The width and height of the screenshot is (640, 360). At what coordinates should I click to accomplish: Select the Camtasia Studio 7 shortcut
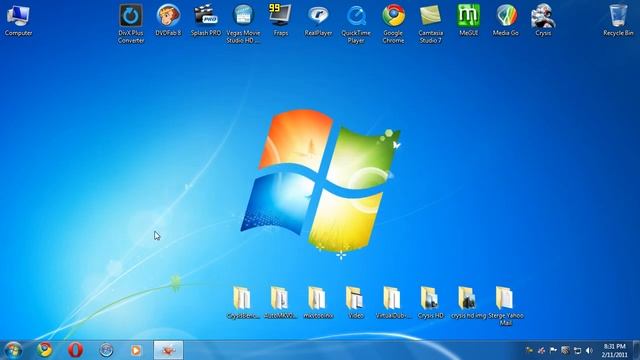[x=431, y=24]
